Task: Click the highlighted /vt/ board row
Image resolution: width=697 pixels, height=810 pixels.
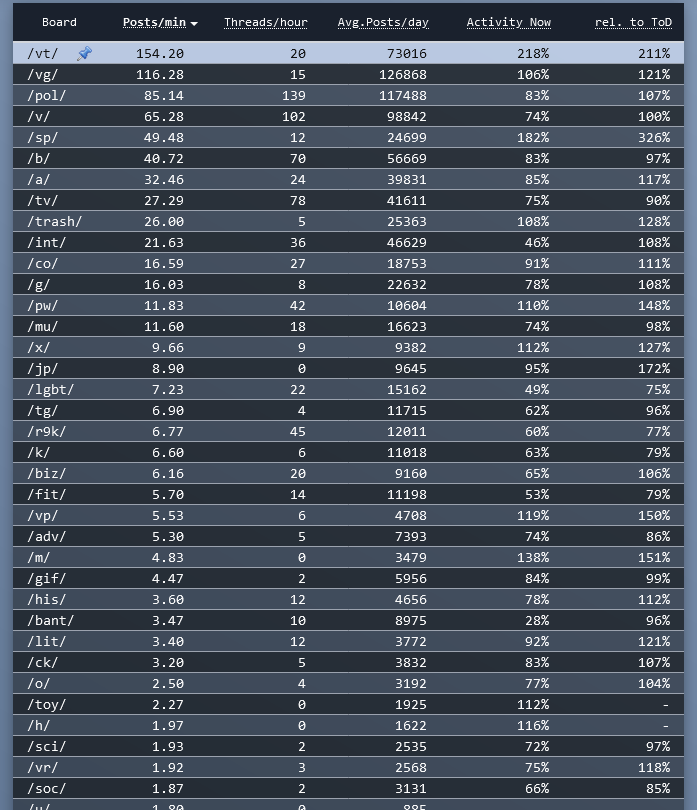Action: tap(348, 53)
